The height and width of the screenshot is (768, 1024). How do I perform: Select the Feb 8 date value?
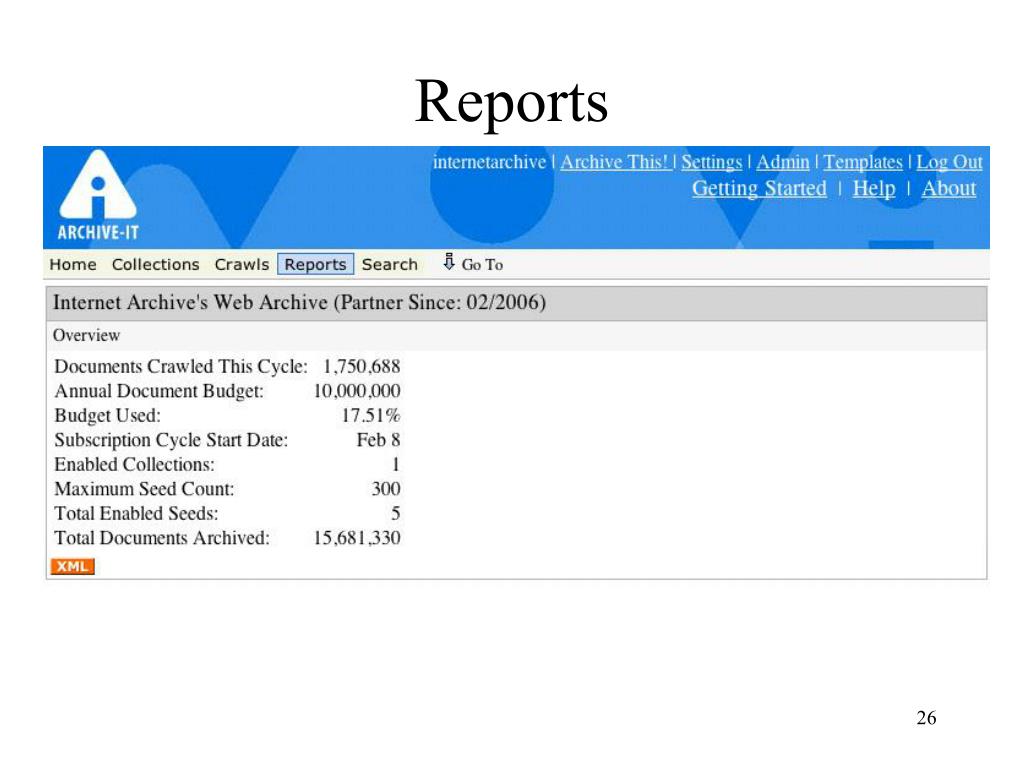pyautogui.click(x=378, y=440)
